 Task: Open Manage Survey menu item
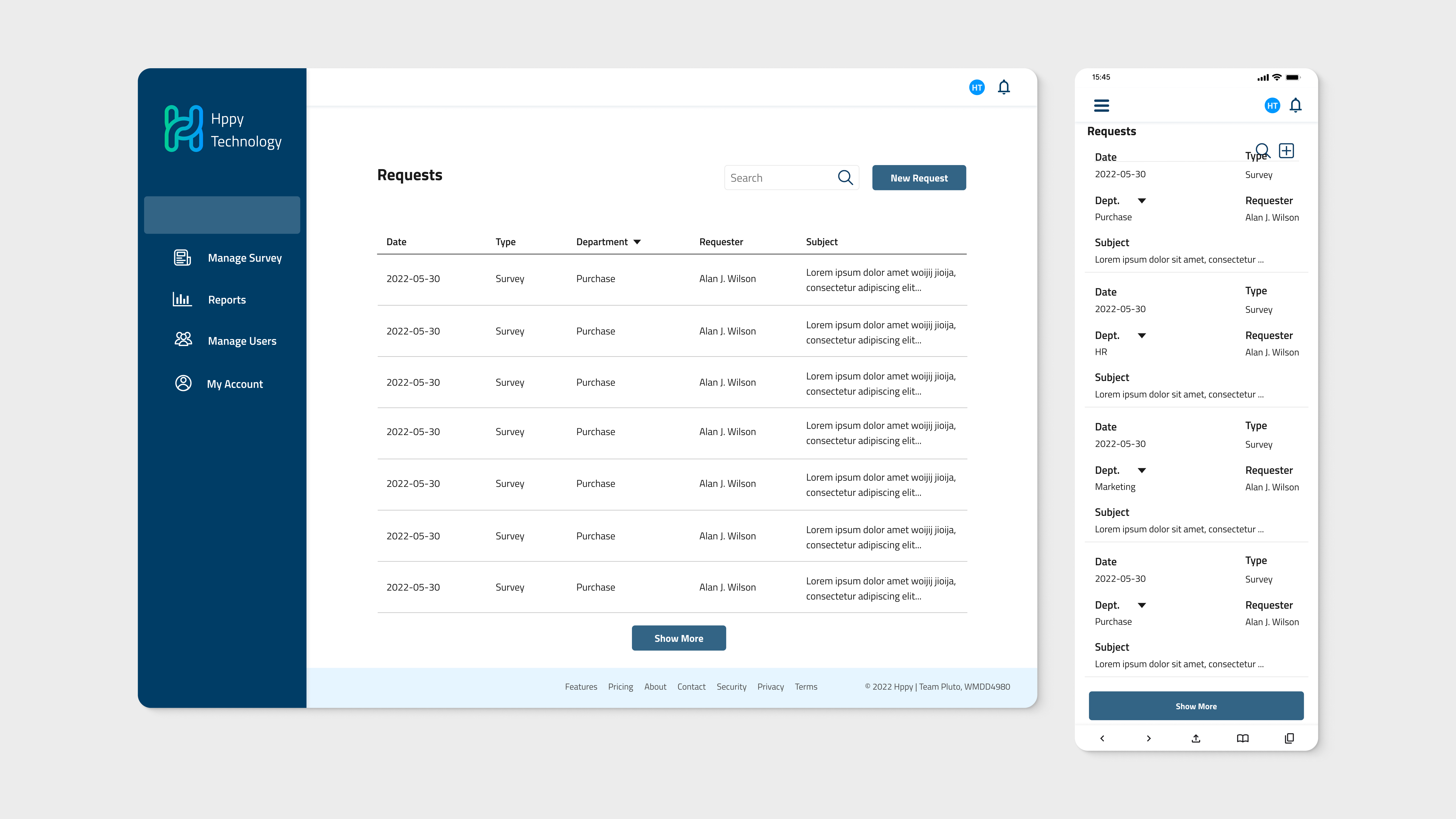[245, 258]
